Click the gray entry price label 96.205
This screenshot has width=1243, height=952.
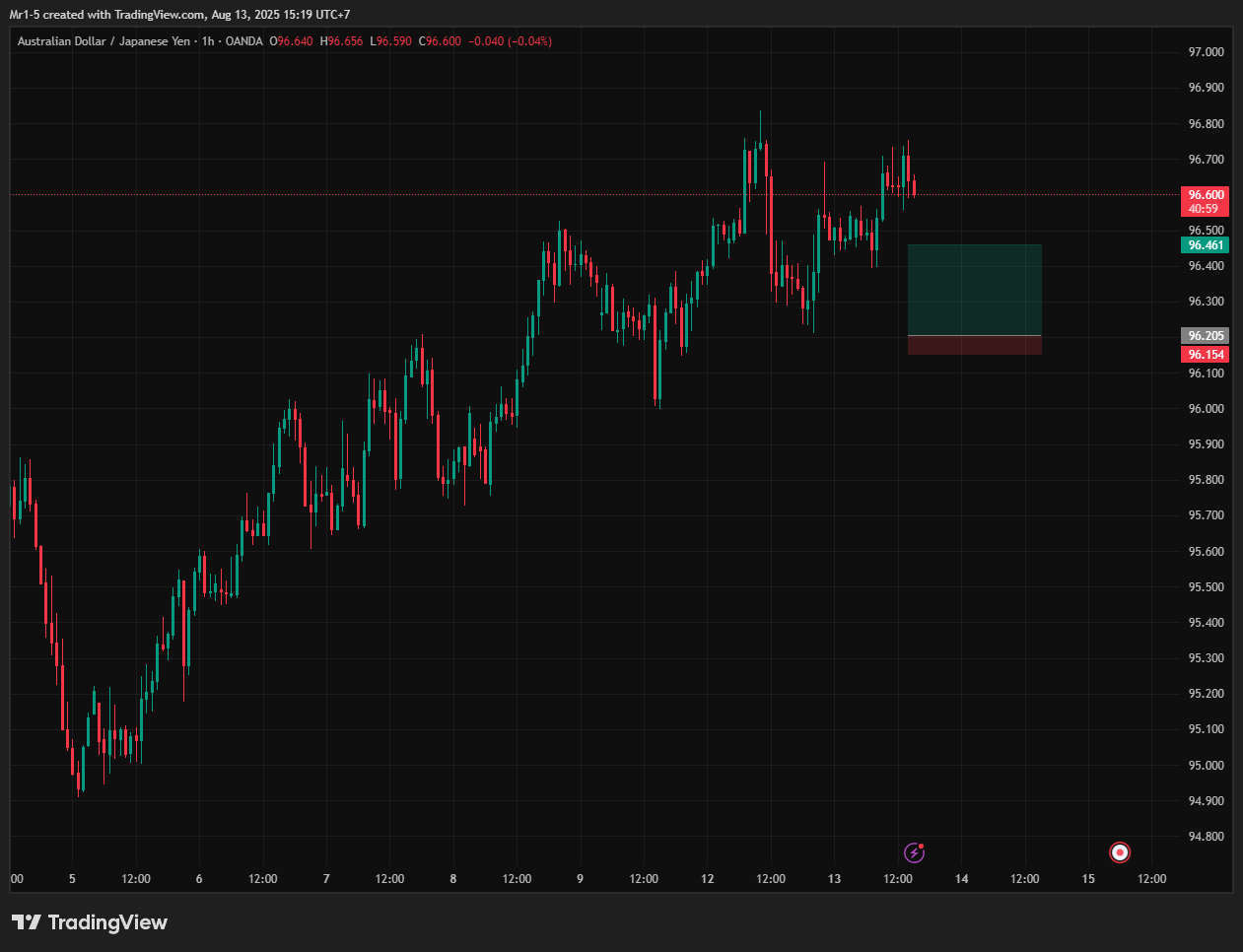click(x=1206, y=336)
